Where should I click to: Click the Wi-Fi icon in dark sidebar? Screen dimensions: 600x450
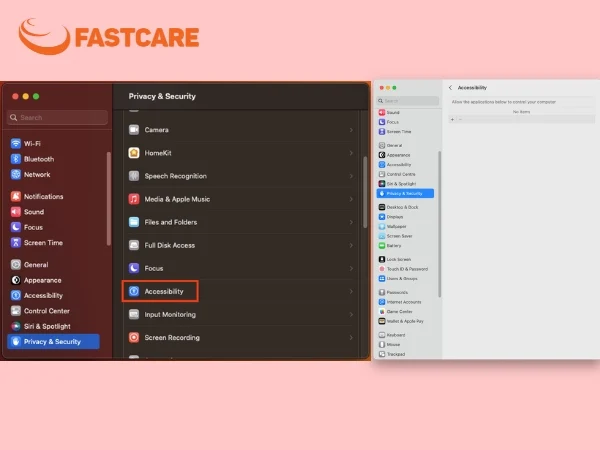[x=16, y=143]
